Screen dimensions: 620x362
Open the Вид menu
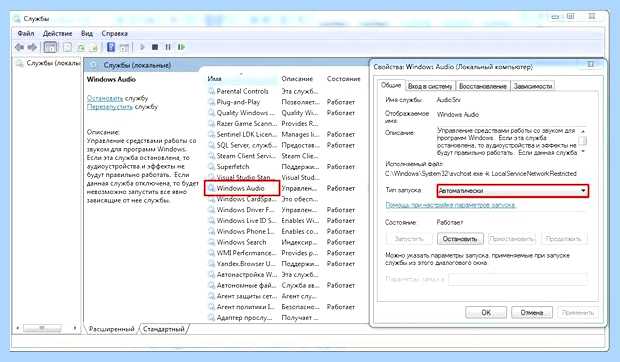tap(87, 34)
